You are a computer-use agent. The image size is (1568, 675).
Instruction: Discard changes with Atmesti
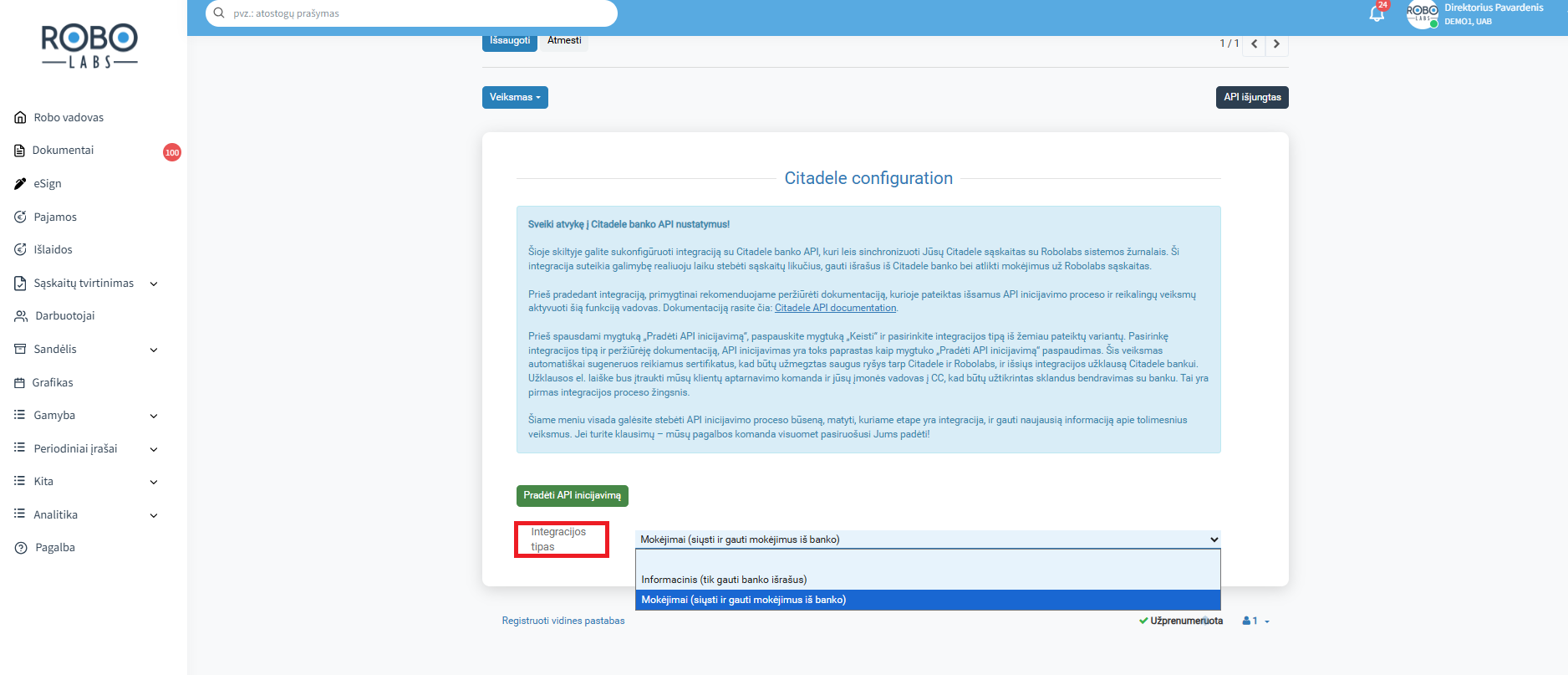click(x=564, y=41)
